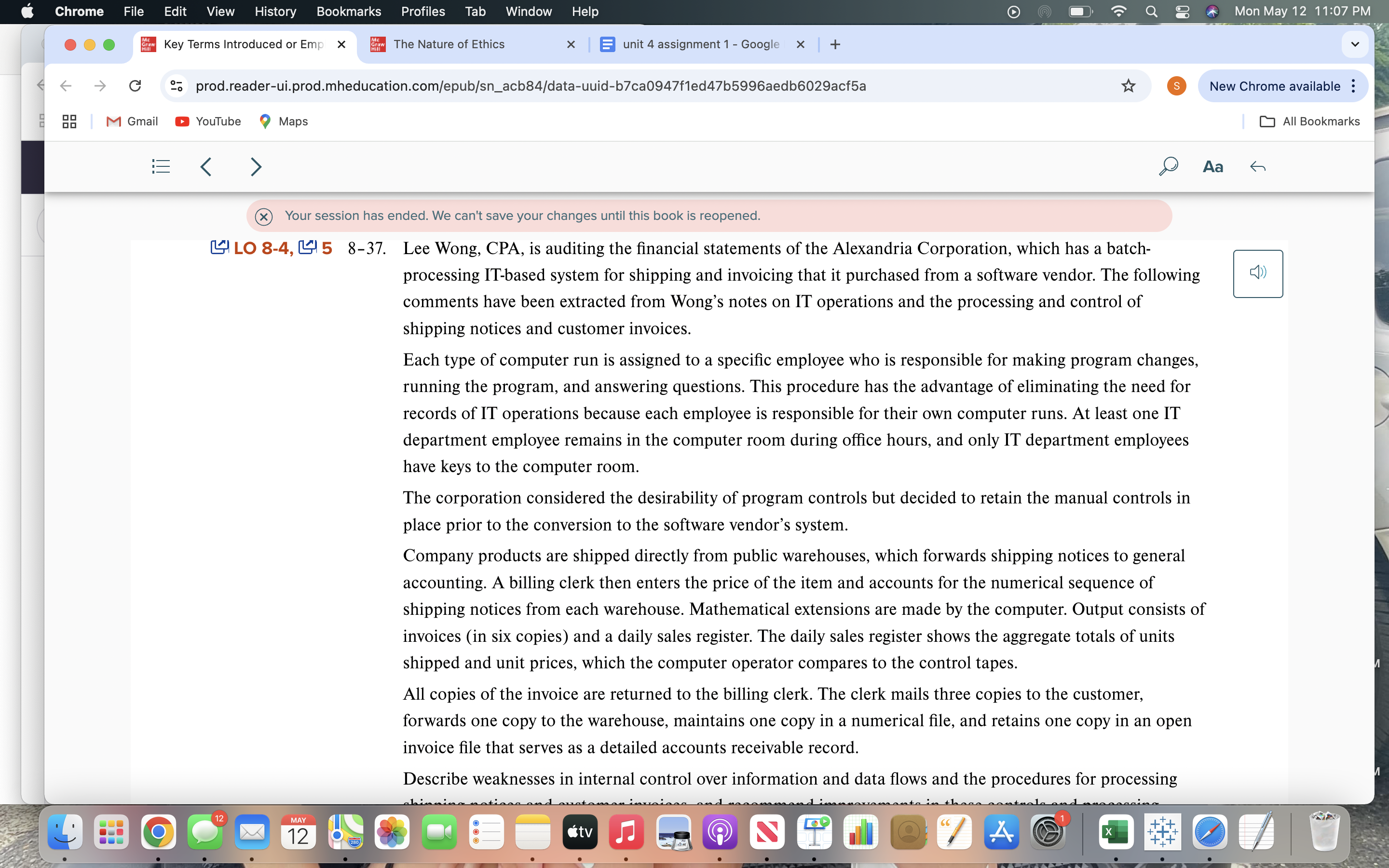Open the book search magnifier
Screen dimensions: 1389x868
pyautogui.click(x=1168, y=166)
